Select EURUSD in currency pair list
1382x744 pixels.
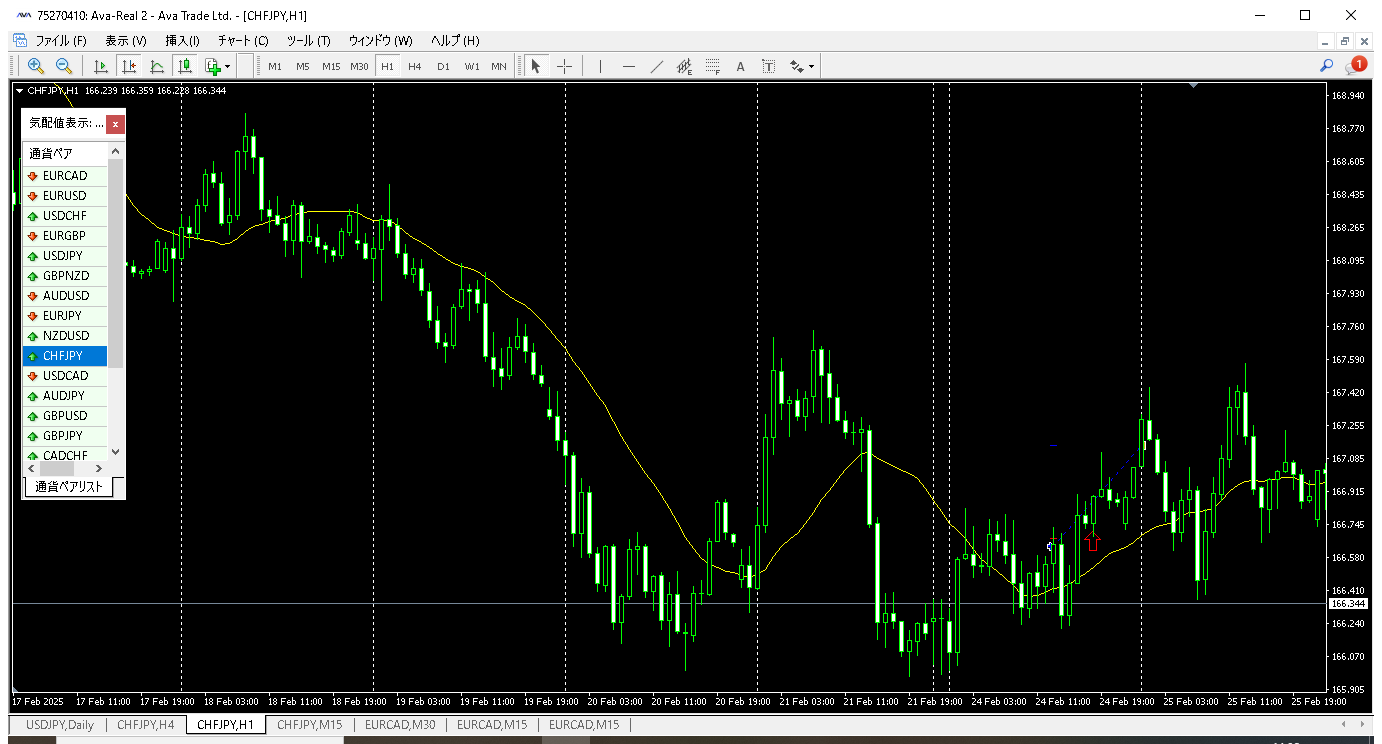pos(65,196)
